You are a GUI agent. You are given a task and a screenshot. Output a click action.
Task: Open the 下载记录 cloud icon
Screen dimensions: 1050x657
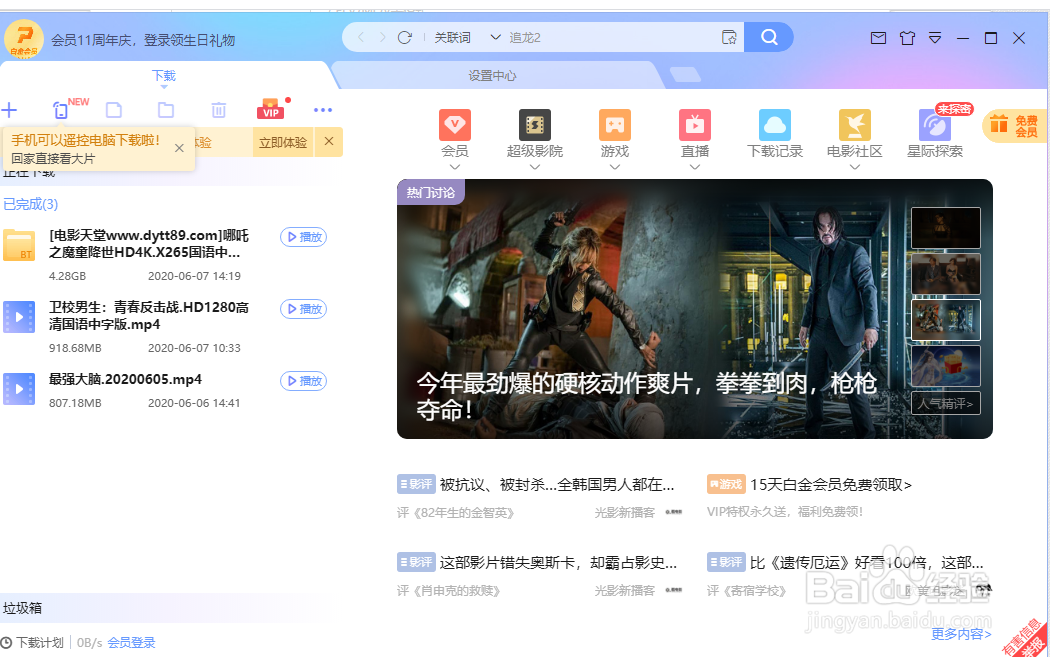coord(775,125)
